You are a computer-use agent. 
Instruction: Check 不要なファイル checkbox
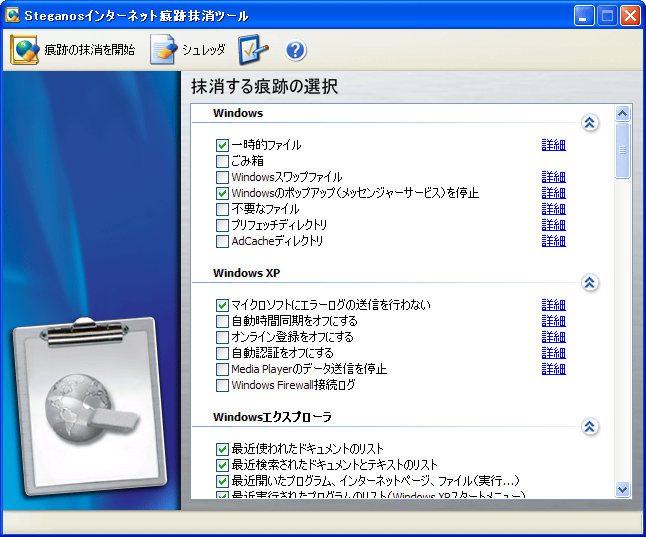[x=222, y=209]
